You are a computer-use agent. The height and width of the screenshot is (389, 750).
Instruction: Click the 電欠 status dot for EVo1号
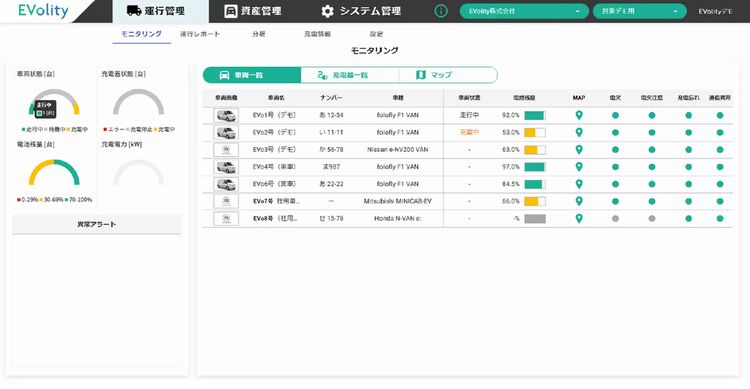[615, 115]
